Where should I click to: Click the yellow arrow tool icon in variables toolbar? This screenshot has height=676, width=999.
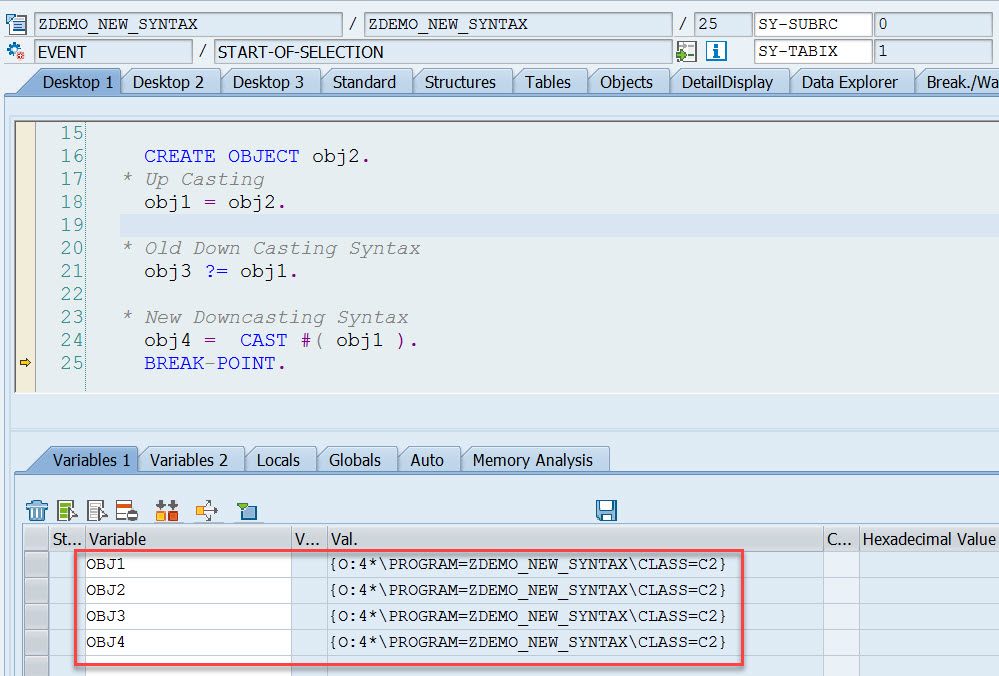207,511
